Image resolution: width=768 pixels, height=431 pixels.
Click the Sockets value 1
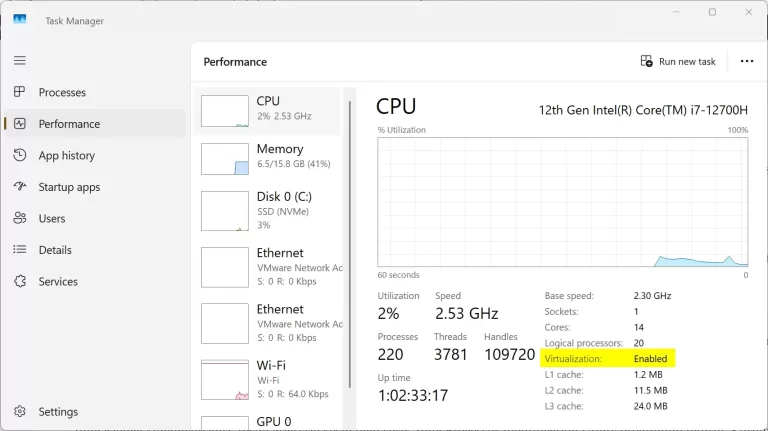636,311
